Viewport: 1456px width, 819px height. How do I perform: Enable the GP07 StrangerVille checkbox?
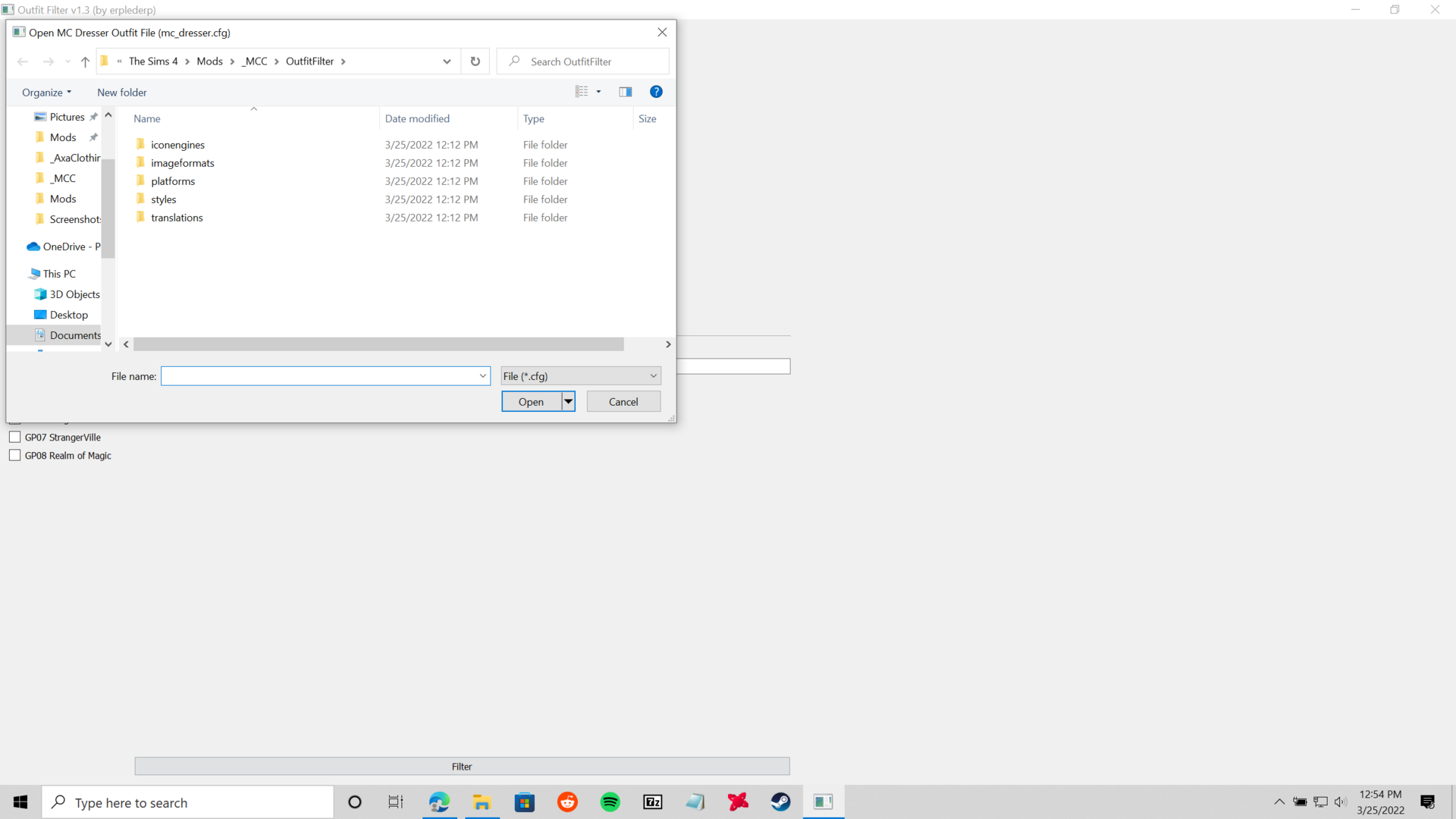(15, 437)
